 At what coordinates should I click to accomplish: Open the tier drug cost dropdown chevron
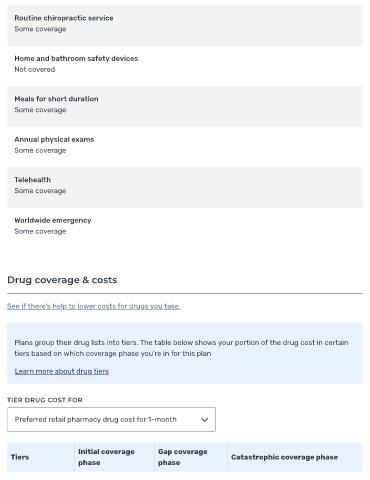[x=204, y=420]
